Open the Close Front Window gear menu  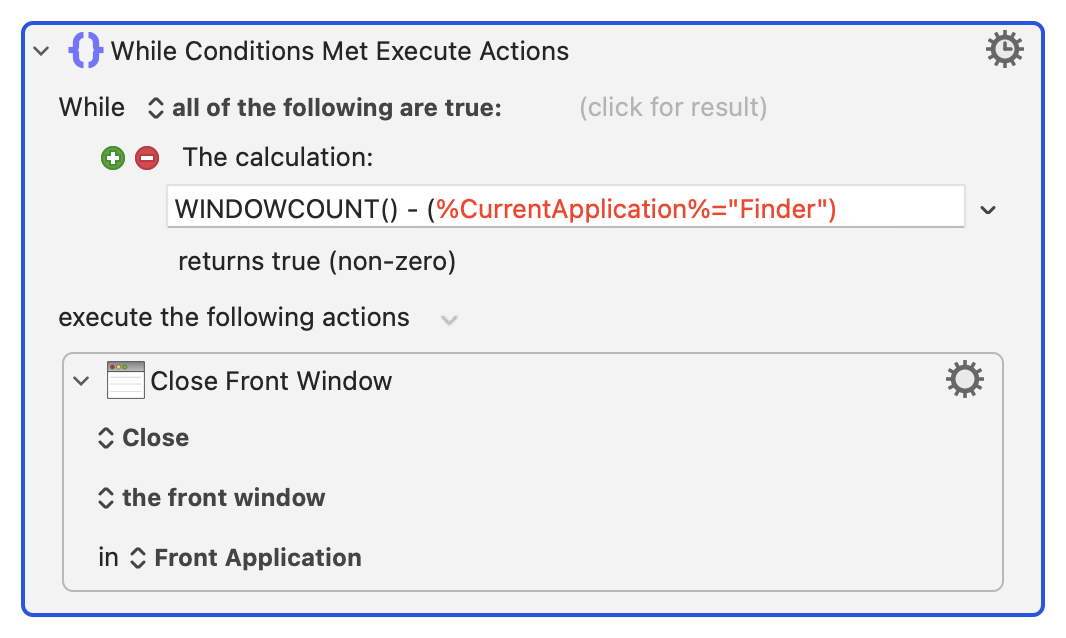coord(964,380)
